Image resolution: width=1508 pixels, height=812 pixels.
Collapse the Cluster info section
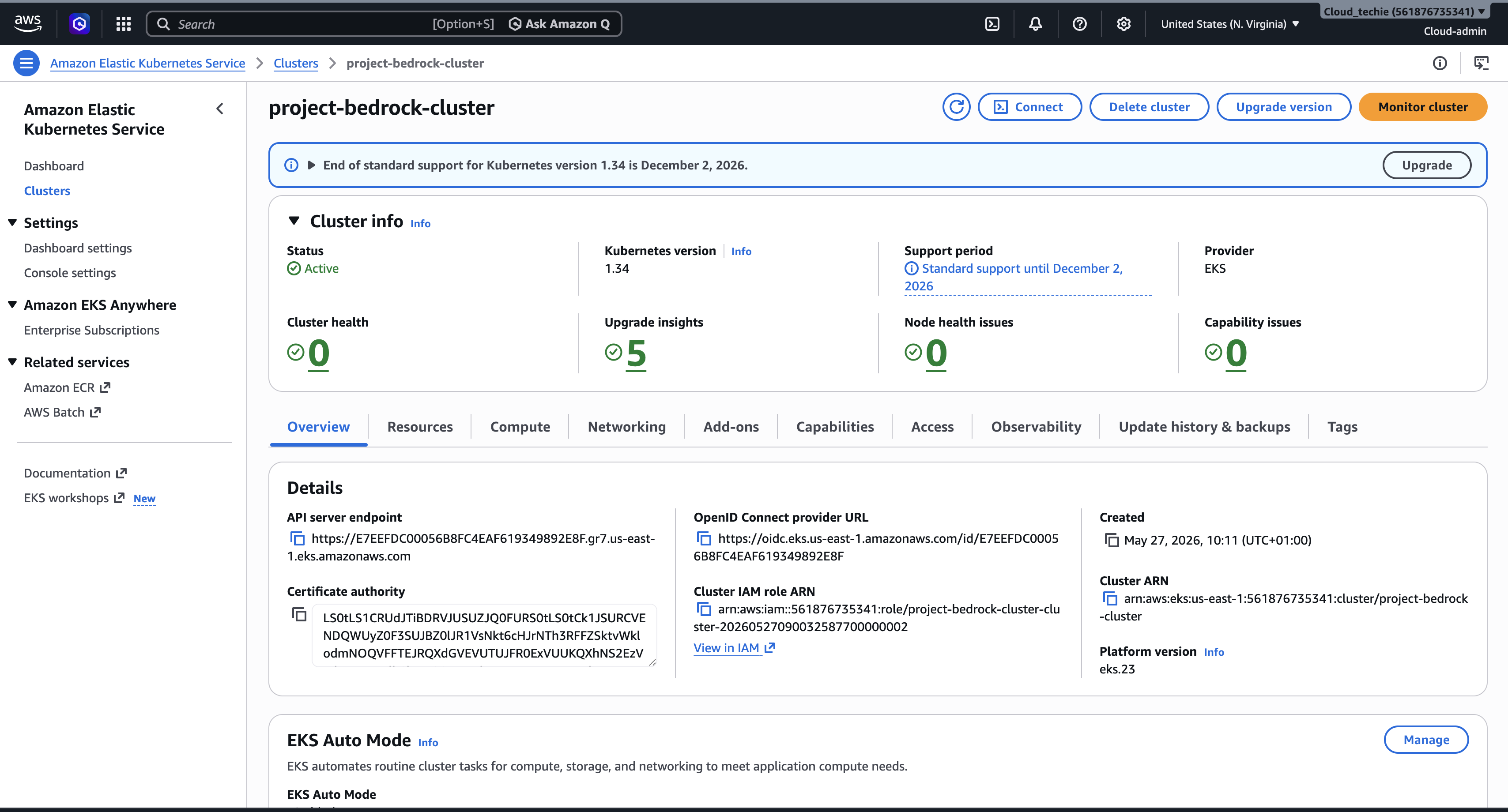tap(294, 221)
